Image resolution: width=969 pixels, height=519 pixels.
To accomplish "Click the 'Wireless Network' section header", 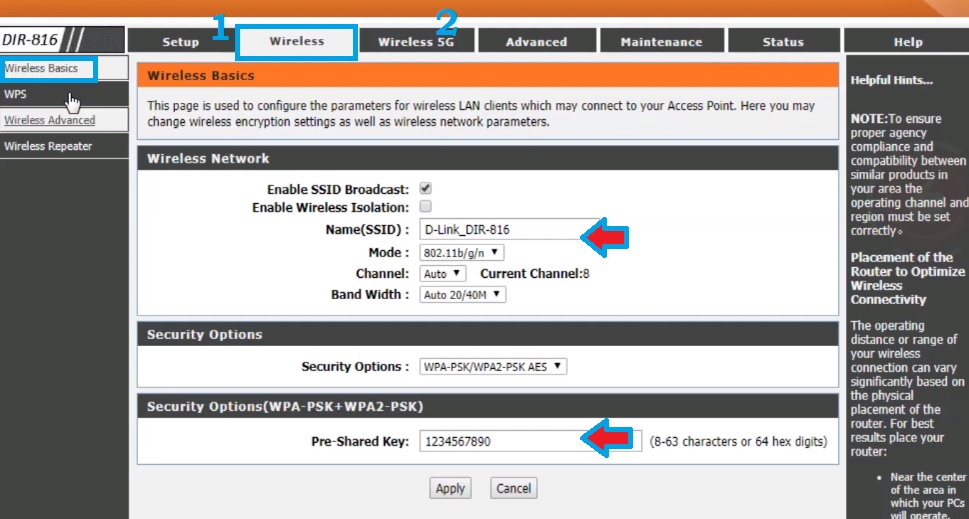I will pos(208,158).
